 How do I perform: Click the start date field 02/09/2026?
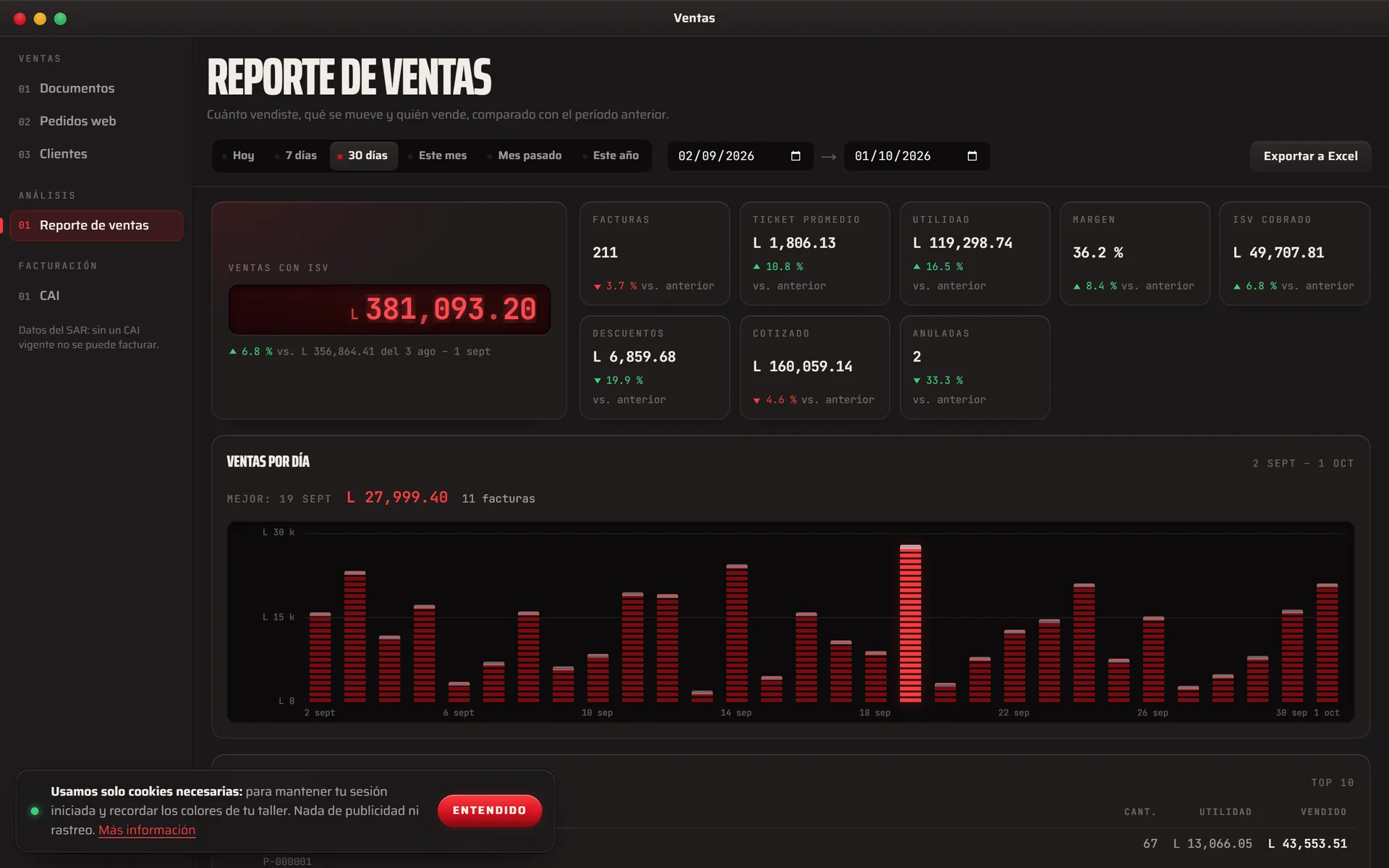[x=740, y=156]
